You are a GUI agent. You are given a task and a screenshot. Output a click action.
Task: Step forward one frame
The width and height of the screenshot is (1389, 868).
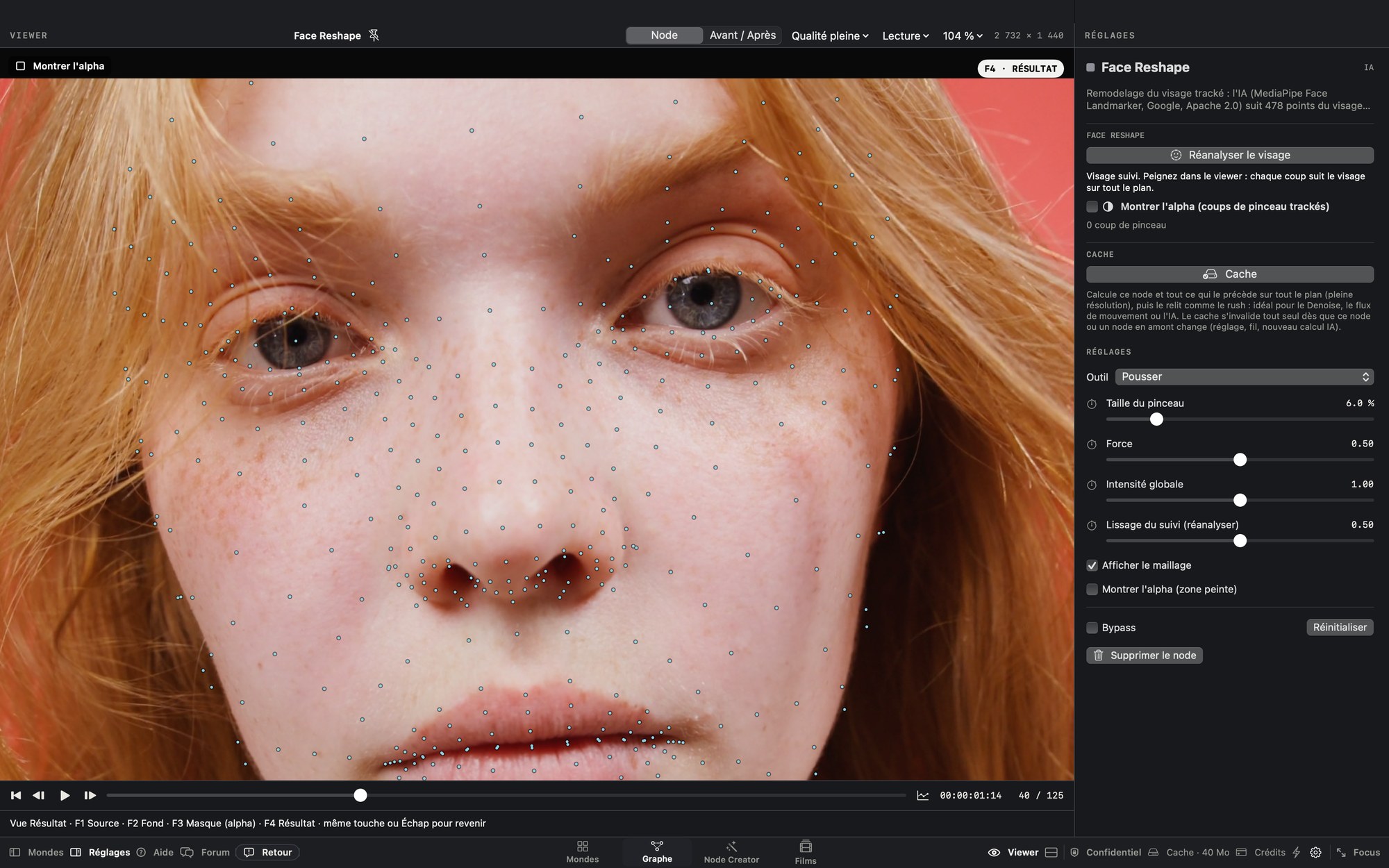pos(90,795)
